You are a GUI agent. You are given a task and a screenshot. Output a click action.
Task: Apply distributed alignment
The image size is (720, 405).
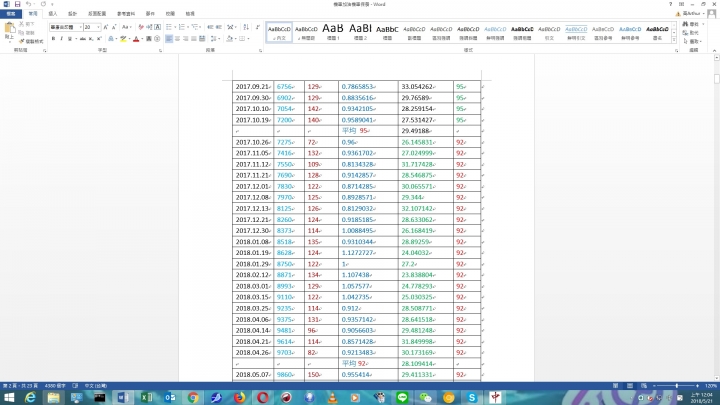(x=202, y=39)
